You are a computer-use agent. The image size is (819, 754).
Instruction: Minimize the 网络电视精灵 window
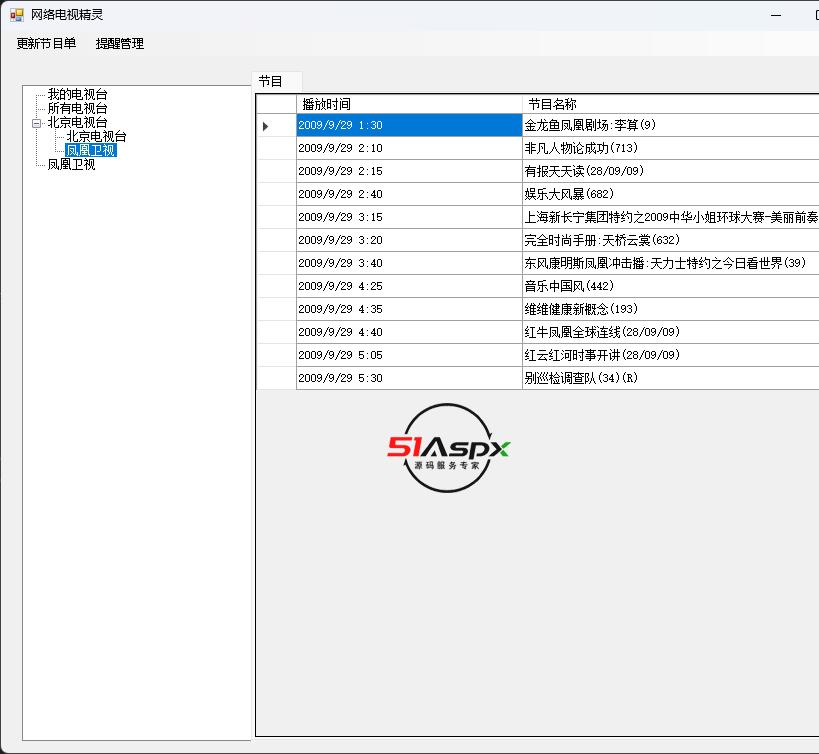776,15
